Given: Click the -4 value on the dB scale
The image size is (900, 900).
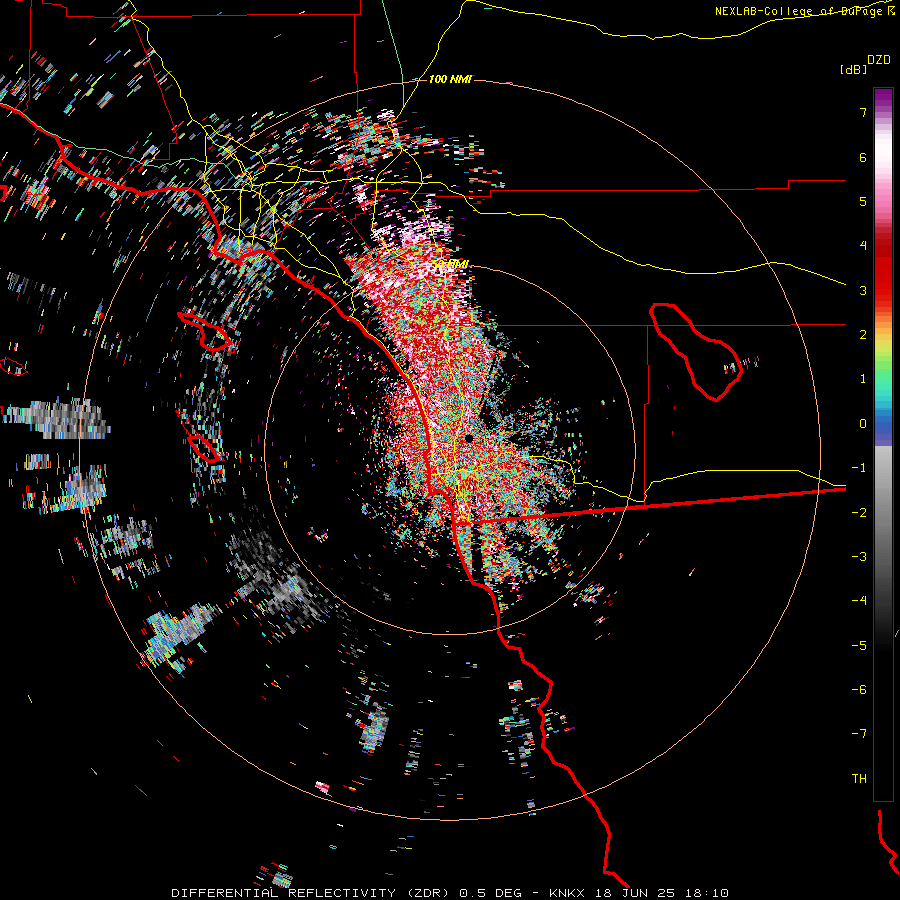Looking at the screenshot, I should [859, 601].
